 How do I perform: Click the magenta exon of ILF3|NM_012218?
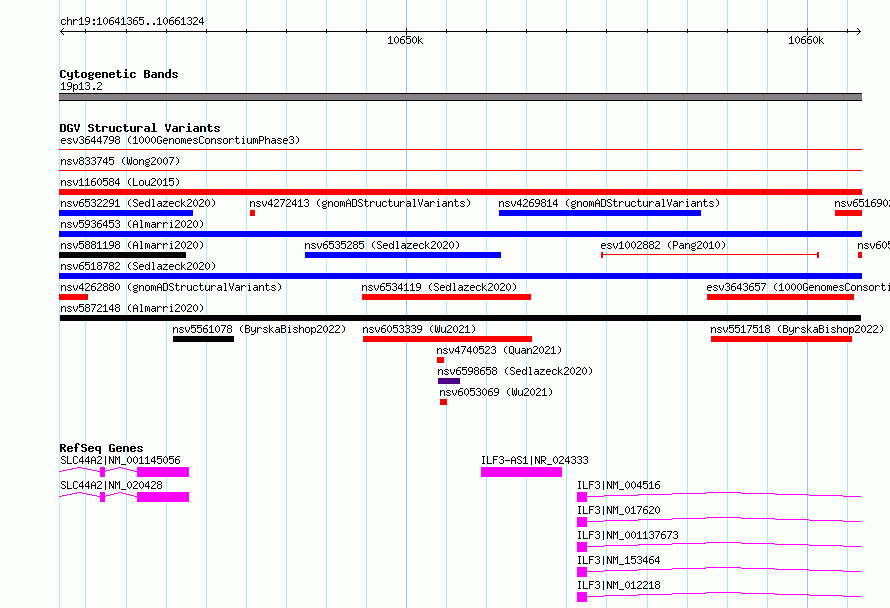[x=582, y=597]
